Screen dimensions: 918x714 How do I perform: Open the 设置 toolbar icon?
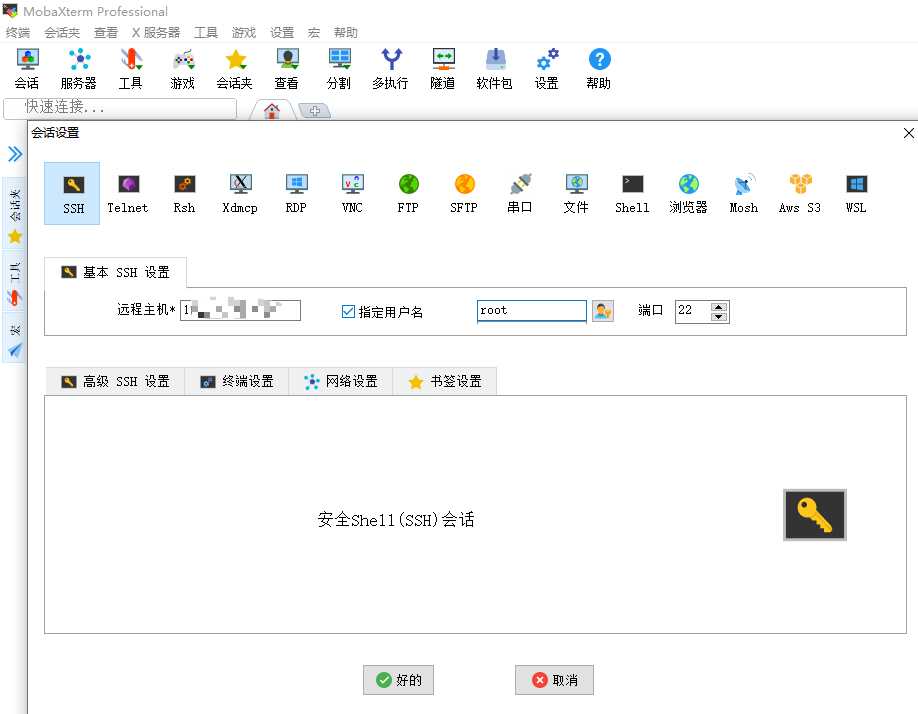coord(547,69)
